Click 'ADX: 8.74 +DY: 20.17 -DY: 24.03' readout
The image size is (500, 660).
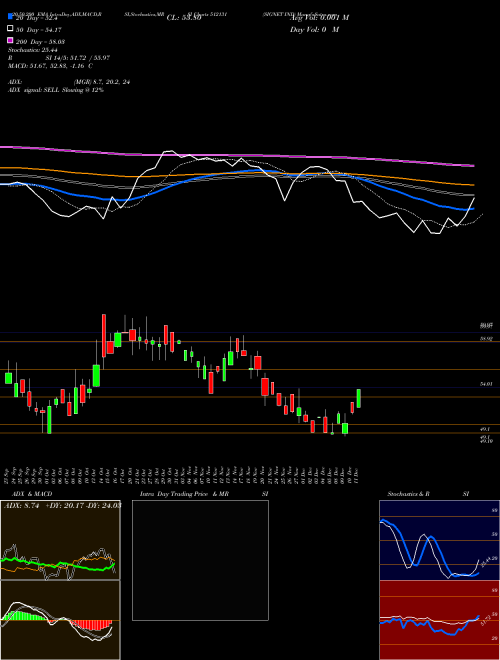pos(63,505)
